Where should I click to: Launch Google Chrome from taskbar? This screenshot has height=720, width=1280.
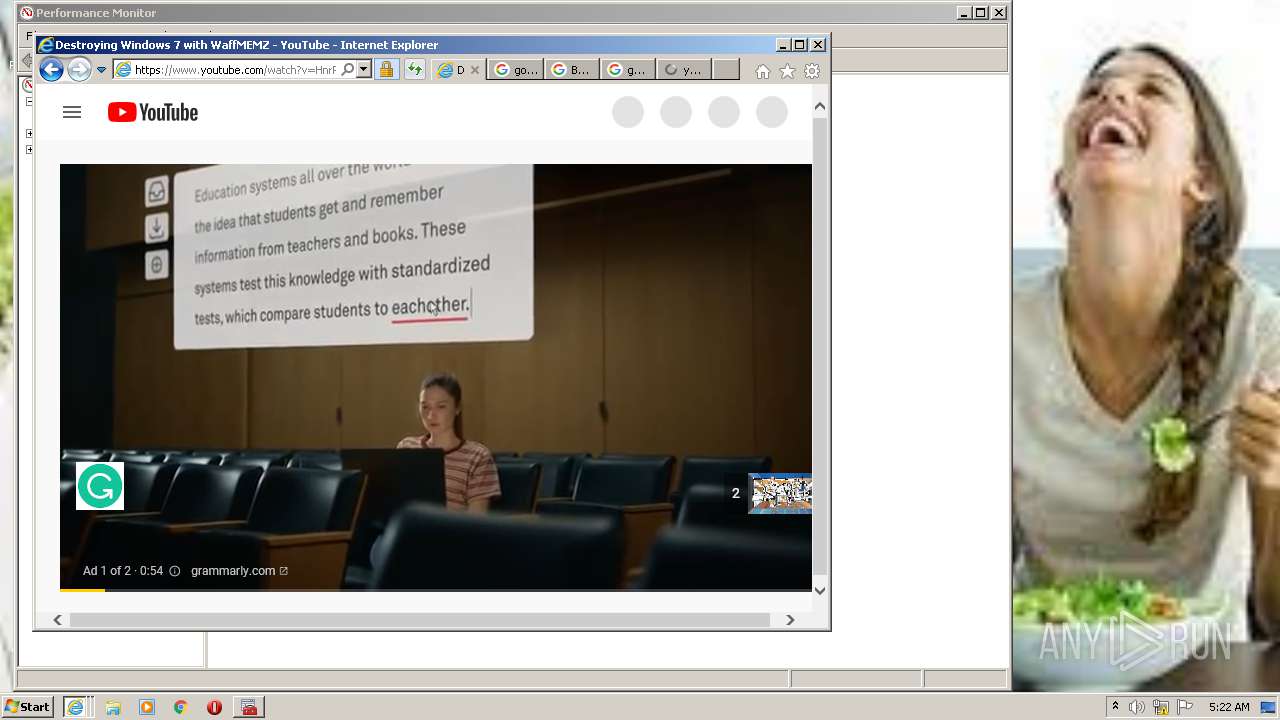coord(181,707)
